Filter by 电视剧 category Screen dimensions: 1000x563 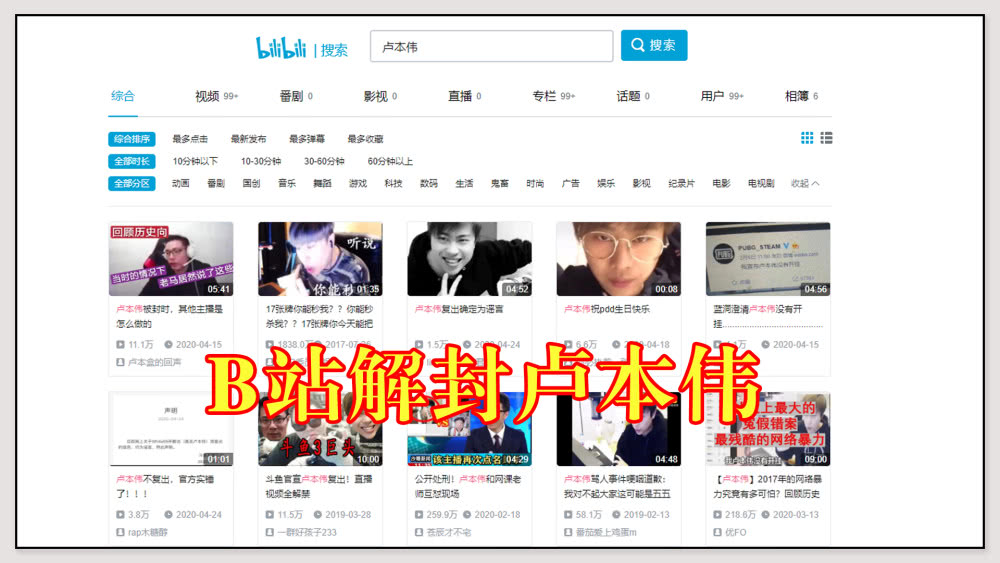pos(761,184)
